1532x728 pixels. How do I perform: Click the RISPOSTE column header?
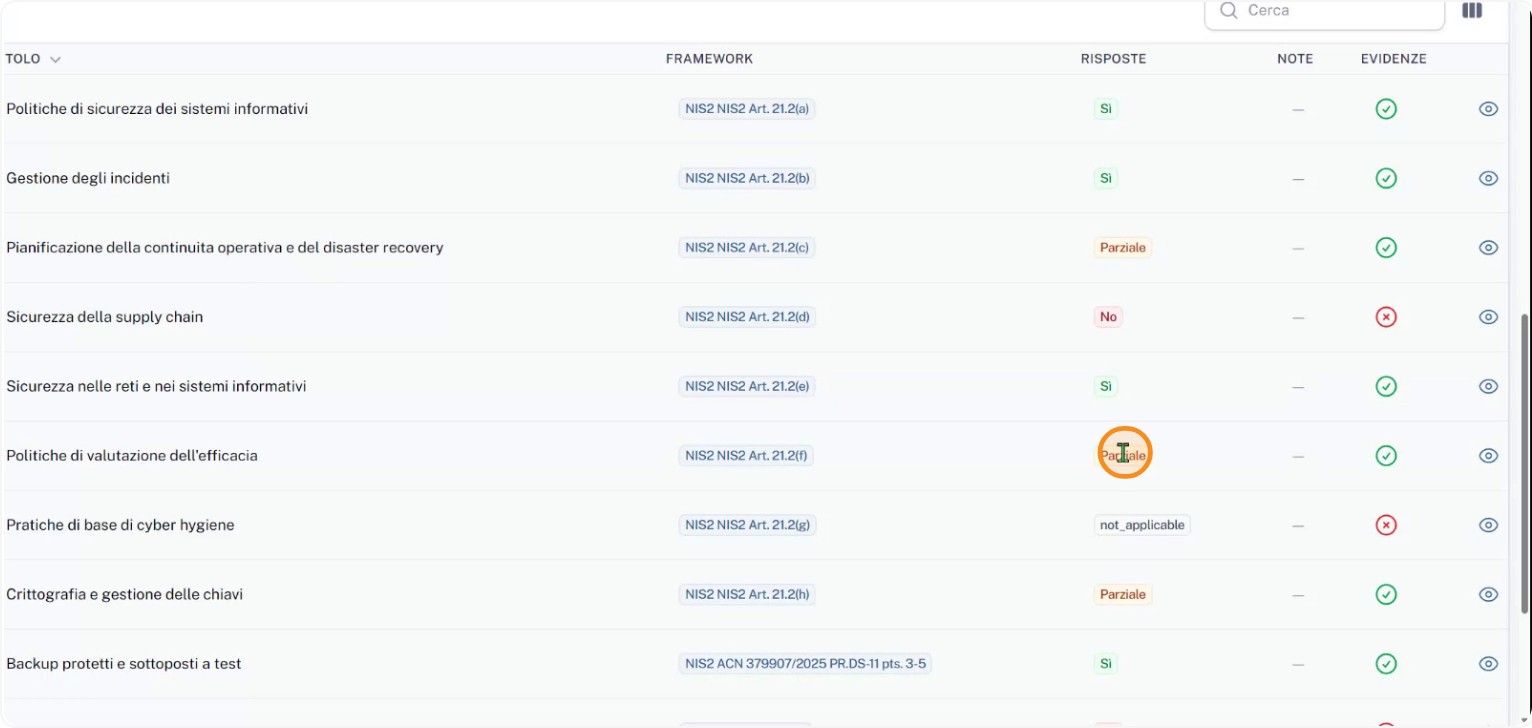tap(1113, 59)
